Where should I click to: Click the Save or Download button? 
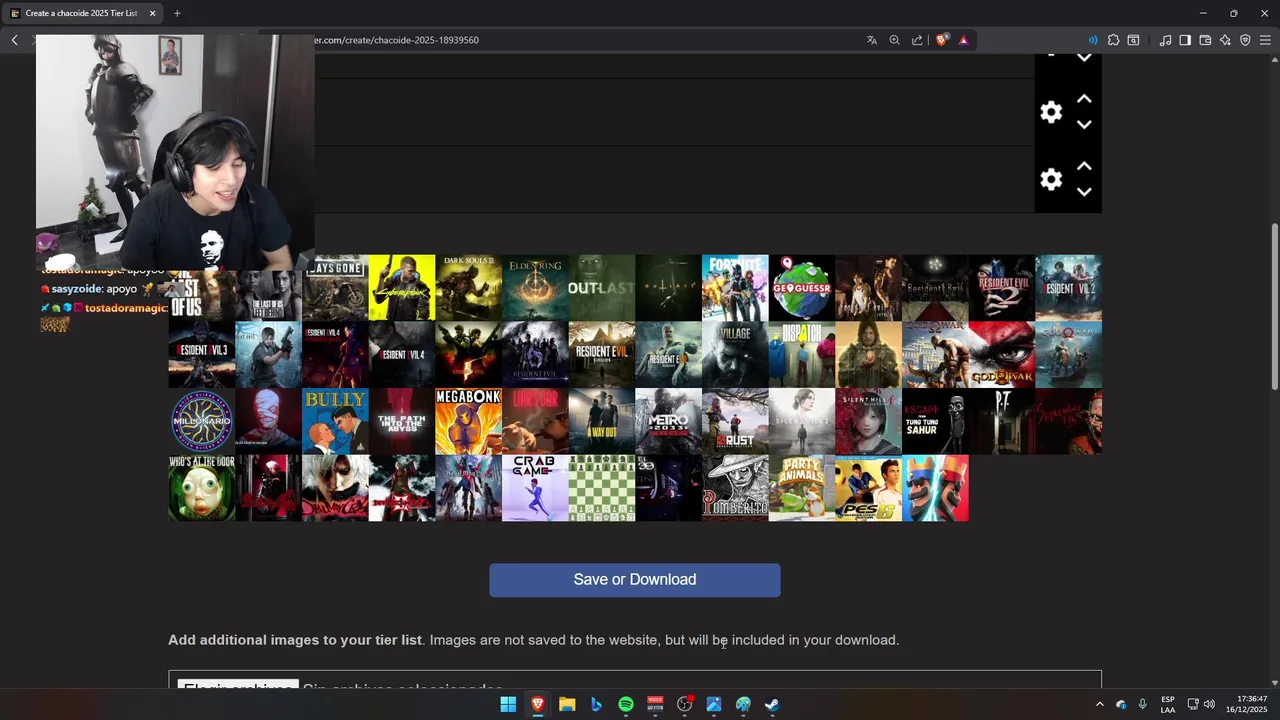point(635,580)
